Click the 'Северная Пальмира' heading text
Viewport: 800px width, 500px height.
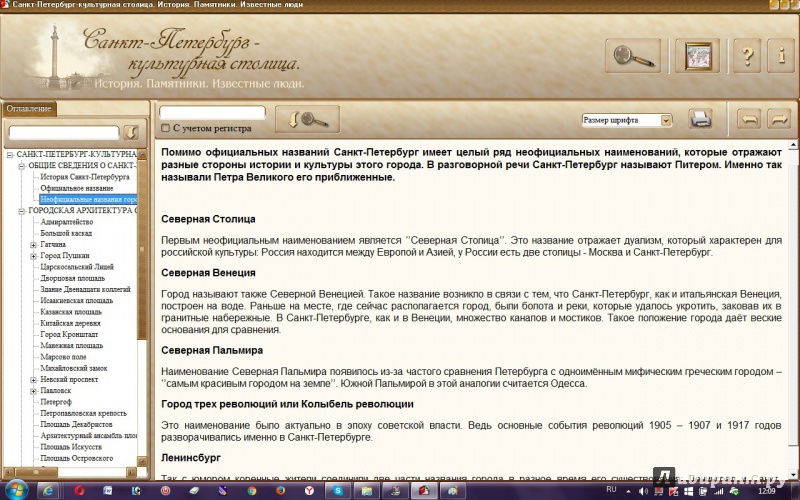pos(212,351)
